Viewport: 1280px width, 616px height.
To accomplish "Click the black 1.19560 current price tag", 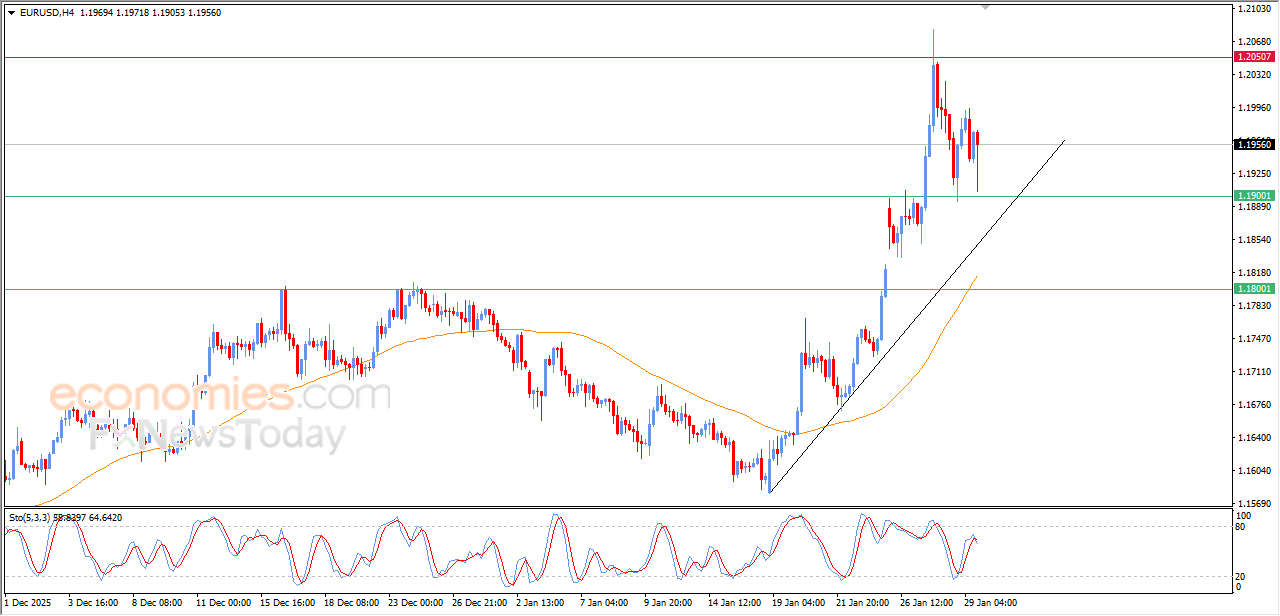I will click(x=1253, y=145).
